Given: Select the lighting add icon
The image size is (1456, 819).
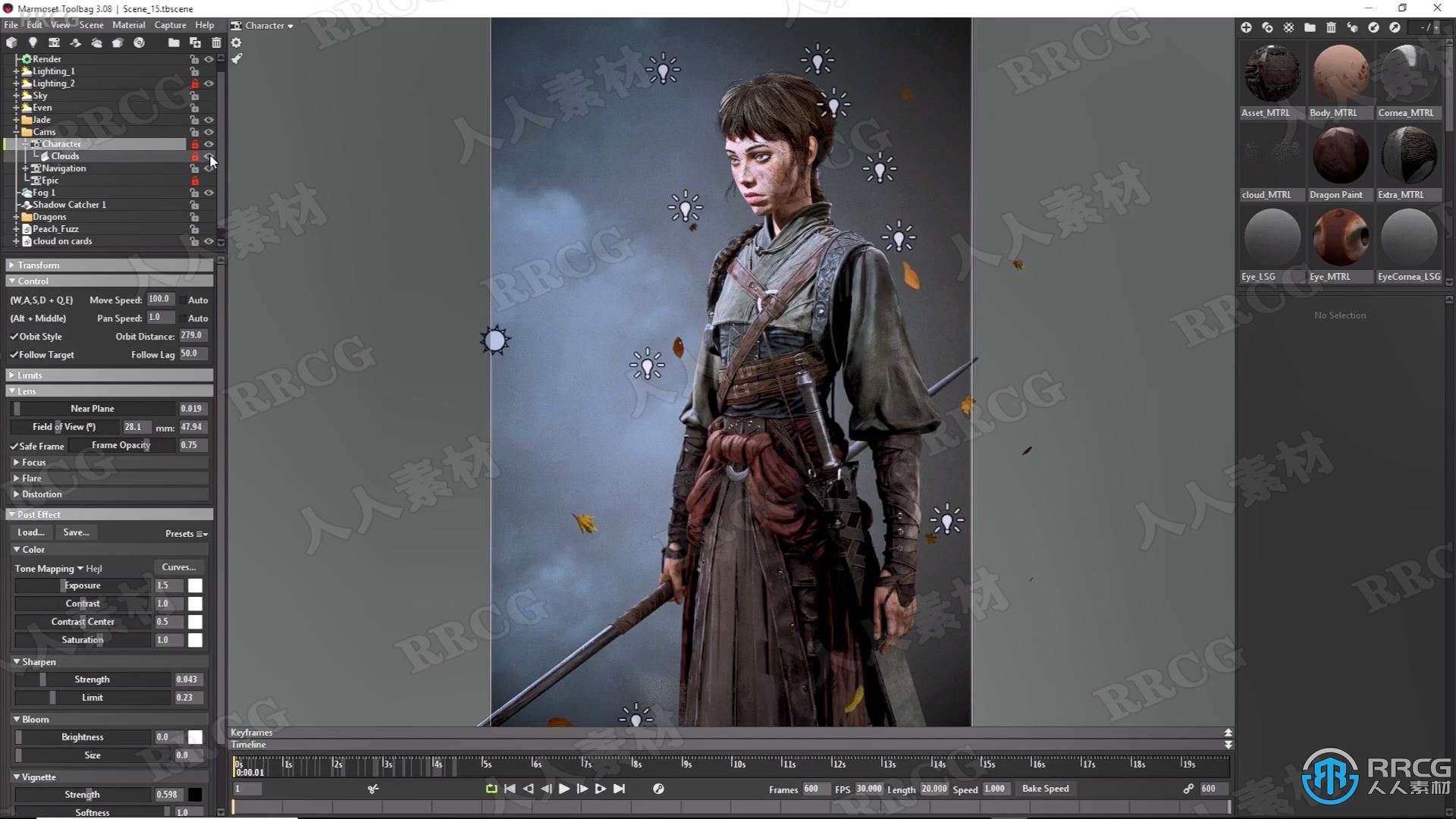Looking at the screenshot, I should coord(32,42).
